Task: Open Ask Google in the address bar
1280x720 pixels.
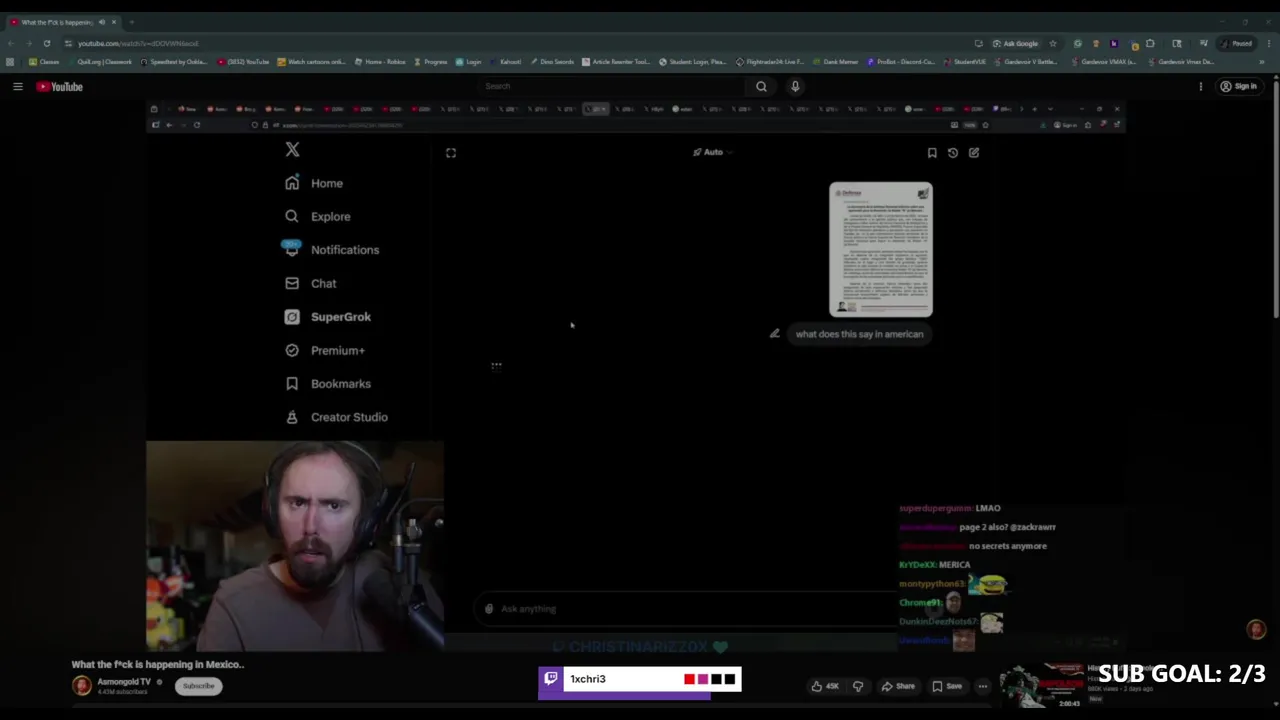Action: 1015,43
